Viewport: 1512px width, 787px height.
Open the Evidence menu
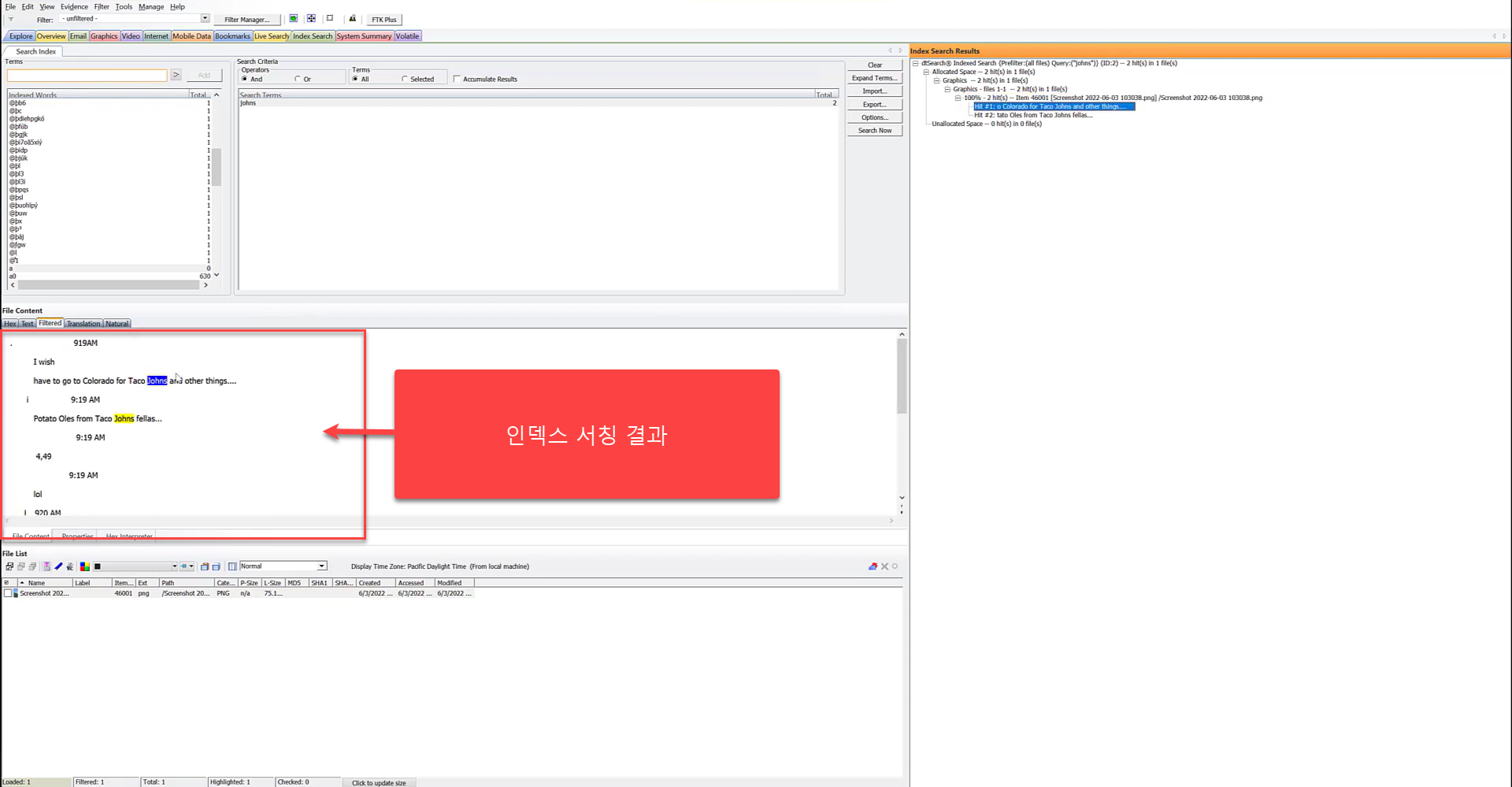coord(74,6)
